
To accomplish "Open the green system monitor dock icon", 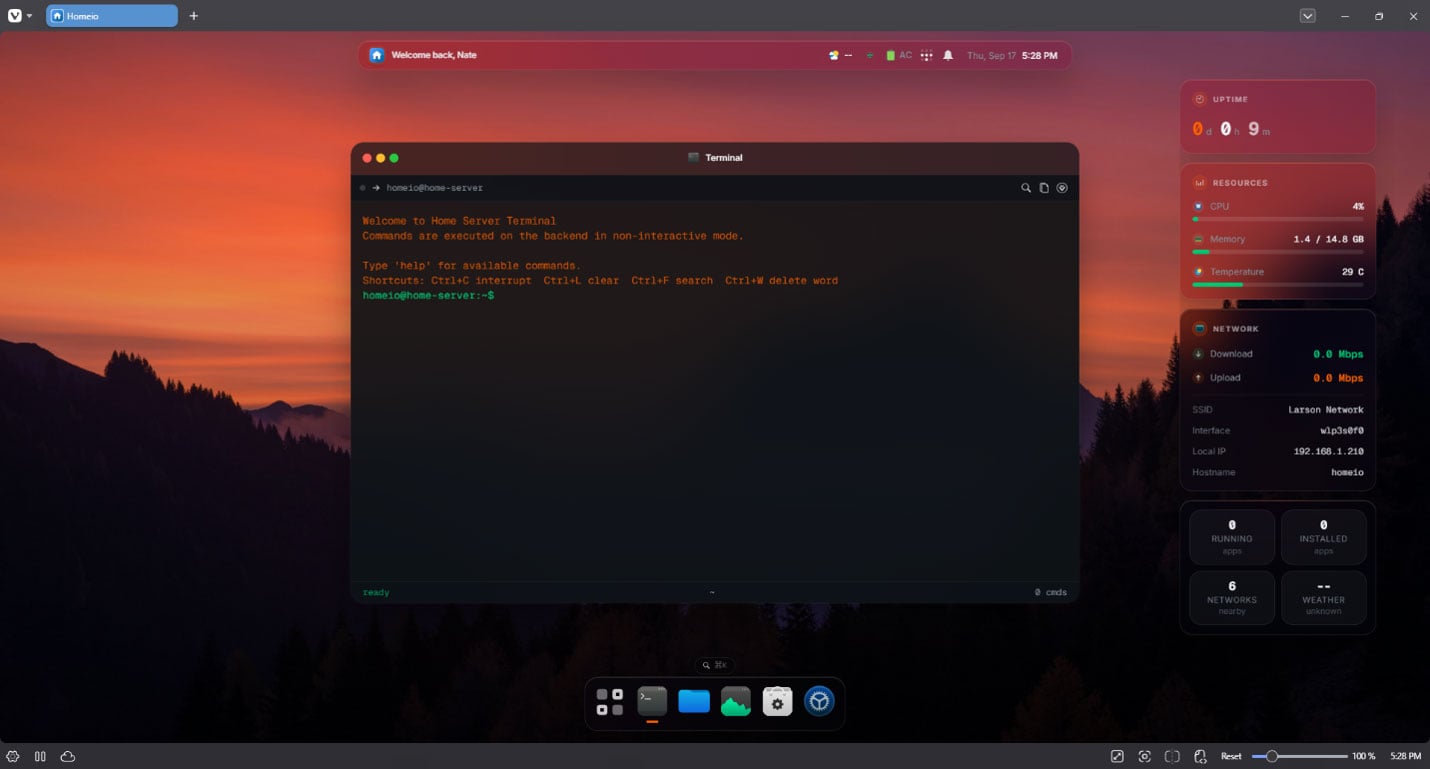I will coord(736,702).
